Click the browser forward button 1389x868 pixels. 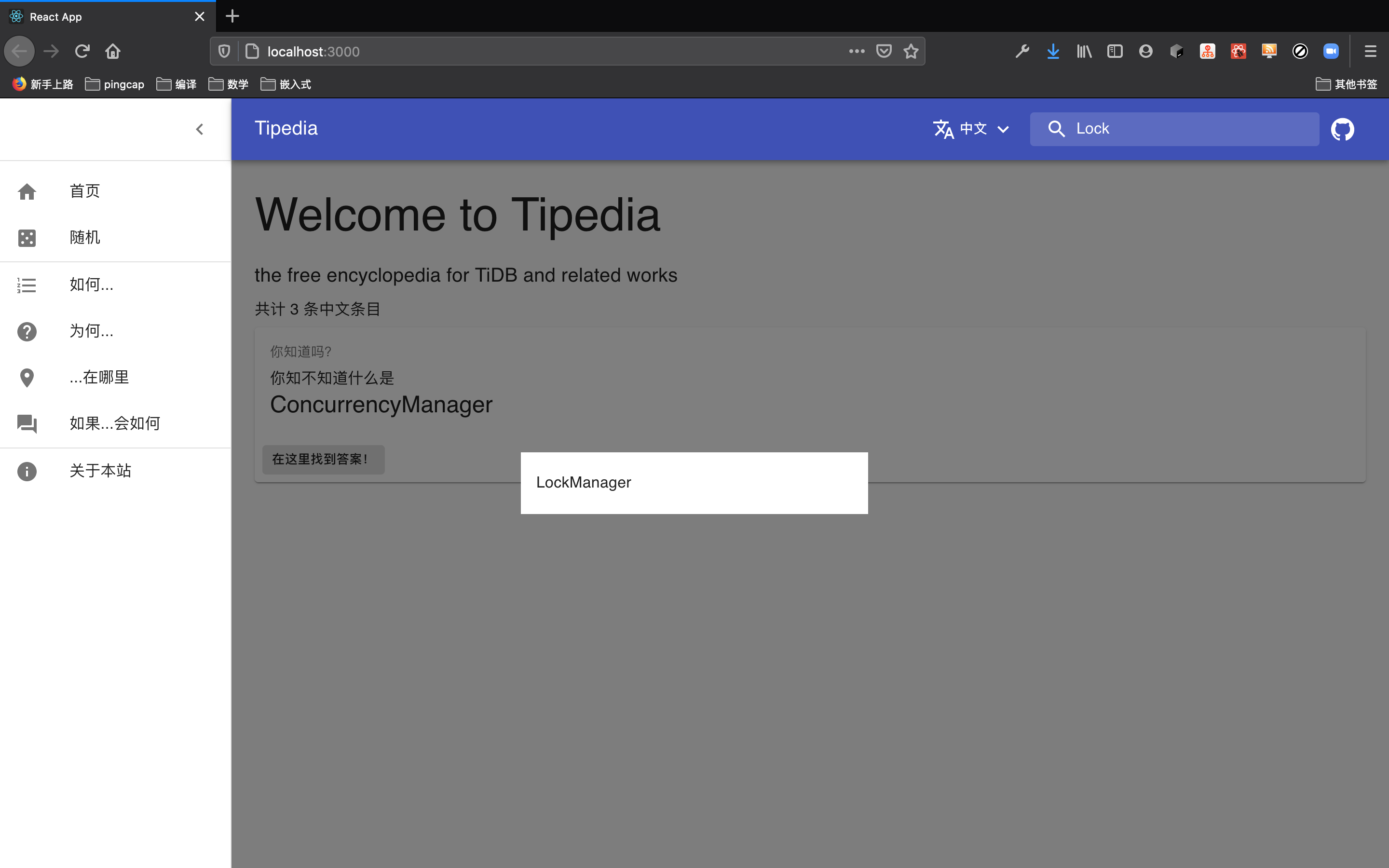click(51, 52)
